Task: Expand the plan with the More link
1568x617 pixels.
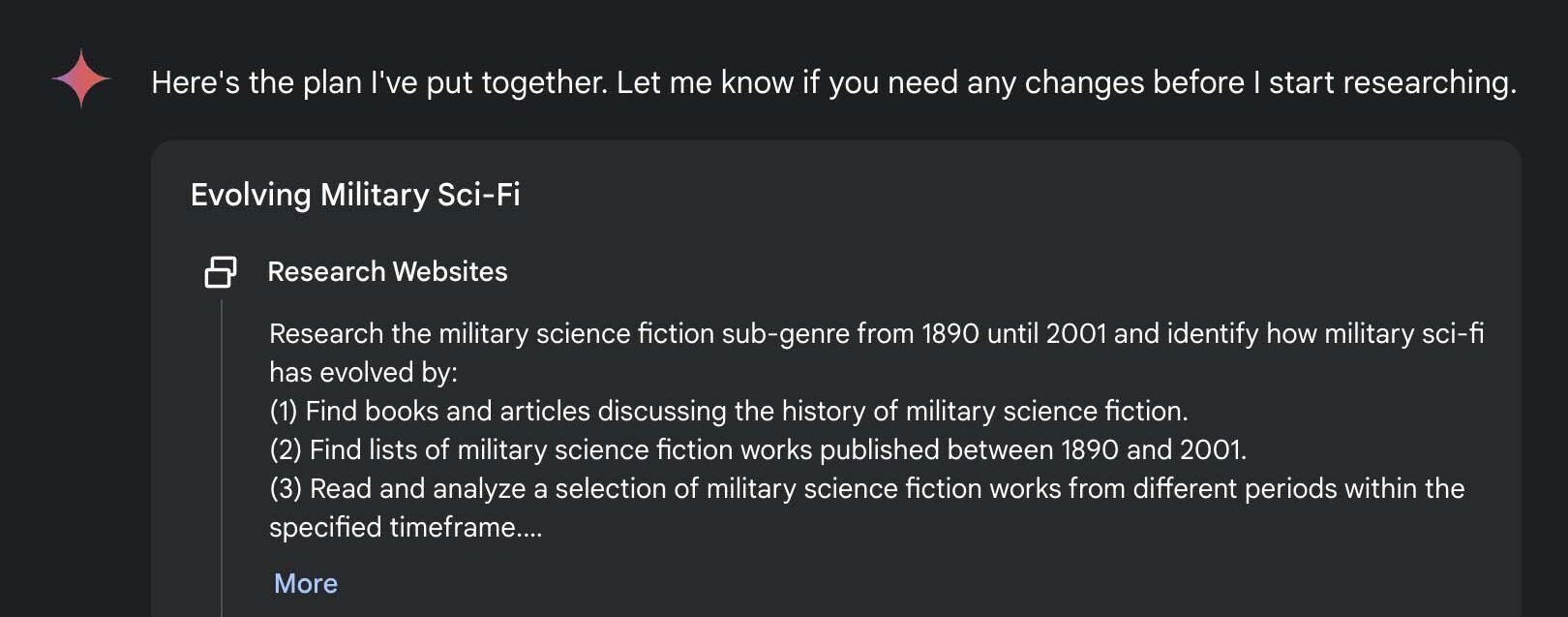Action: [x=306, y=583]
